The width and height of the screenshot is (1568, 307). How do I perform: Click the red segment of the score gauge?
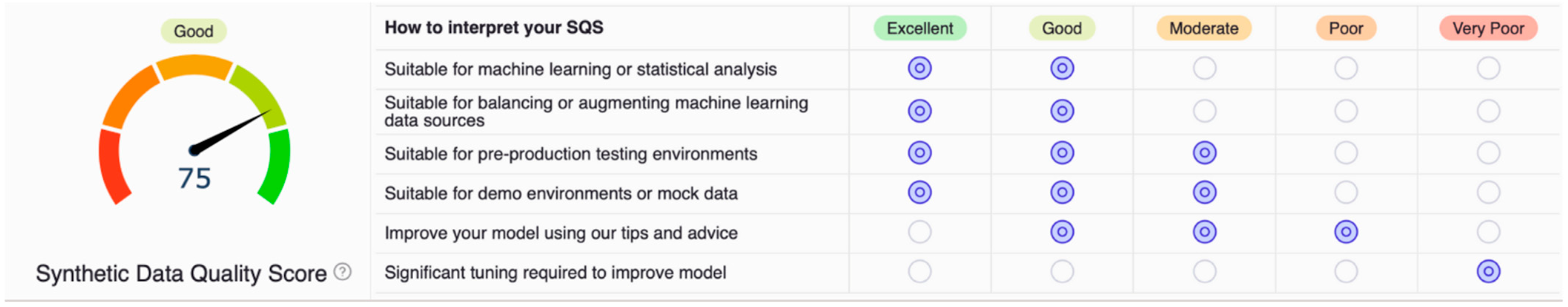click(x=113, y=167)
